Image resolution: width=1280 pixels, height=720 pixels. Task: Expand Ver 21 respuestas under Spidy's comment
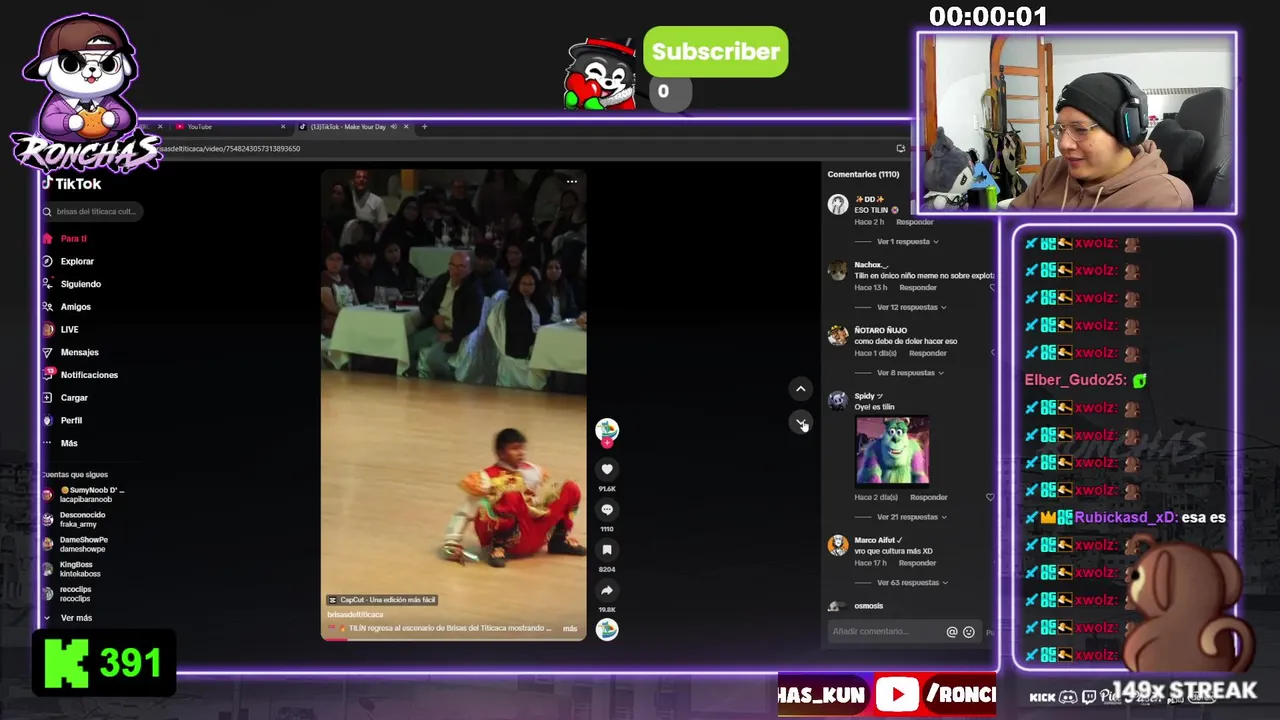click(x=911, y=517)
